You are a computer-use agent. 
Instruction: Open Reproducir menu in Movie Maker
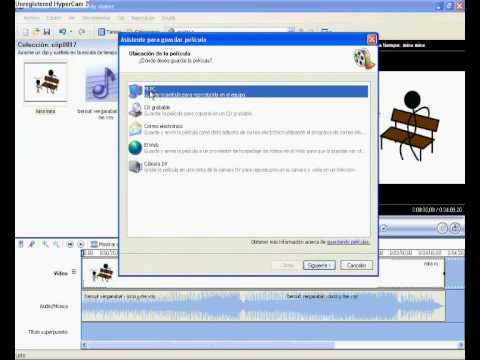(x=143, y=18)
